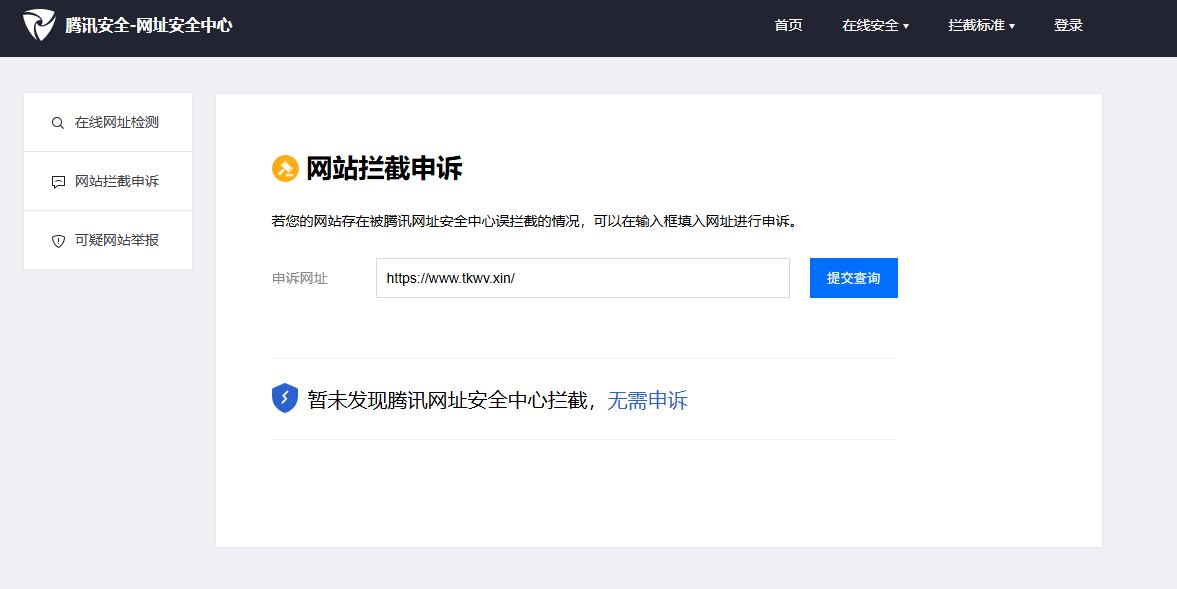Select 网站拦截申诉 in the sidebar
Screen dimensions: 1177x589
click(108, 181)
